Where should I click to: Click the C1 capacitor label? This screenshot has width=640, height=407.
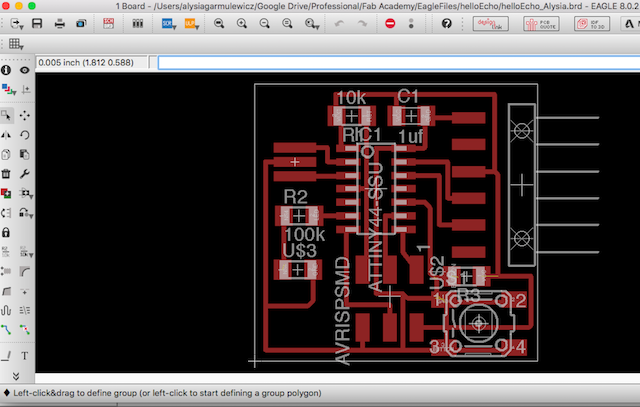tap(408, 97)
